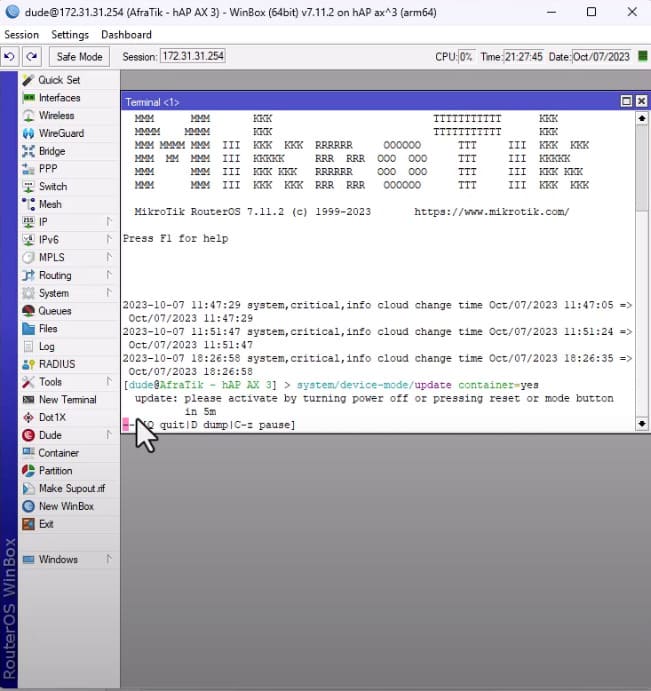Launch a New Terminal
Image resolution: width=651 pixels, height=691 pixels.
coord(67,400)
